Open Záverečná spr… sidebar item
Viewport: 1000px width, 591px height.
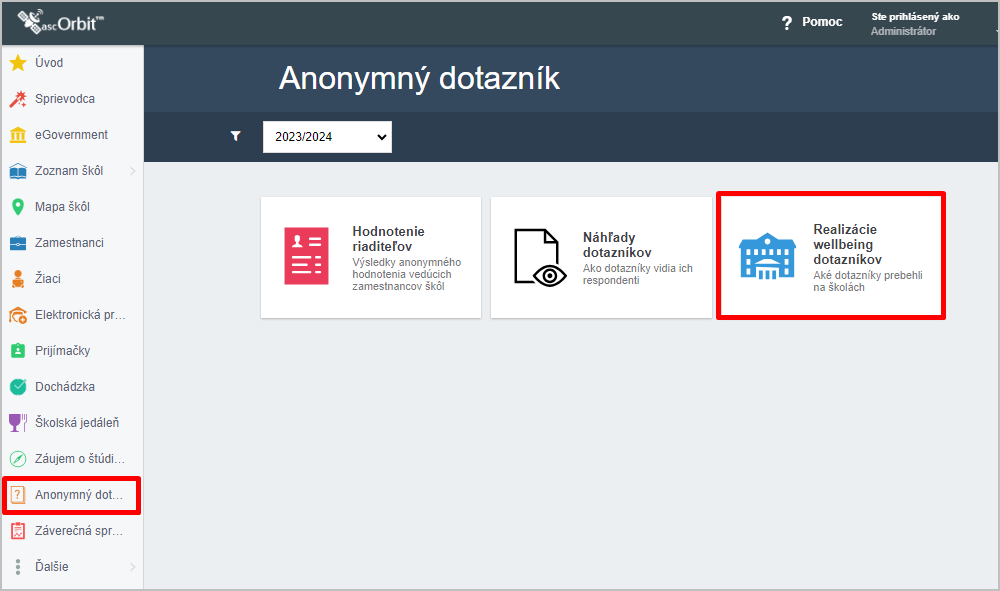(72, 530)
